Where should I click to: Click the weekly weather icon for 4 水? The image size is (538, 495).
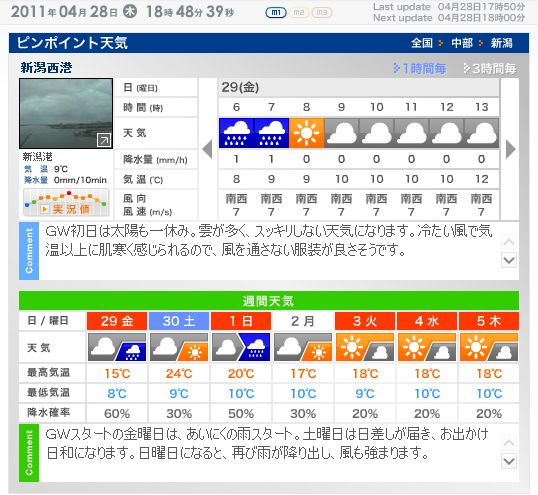click(427, 347)
